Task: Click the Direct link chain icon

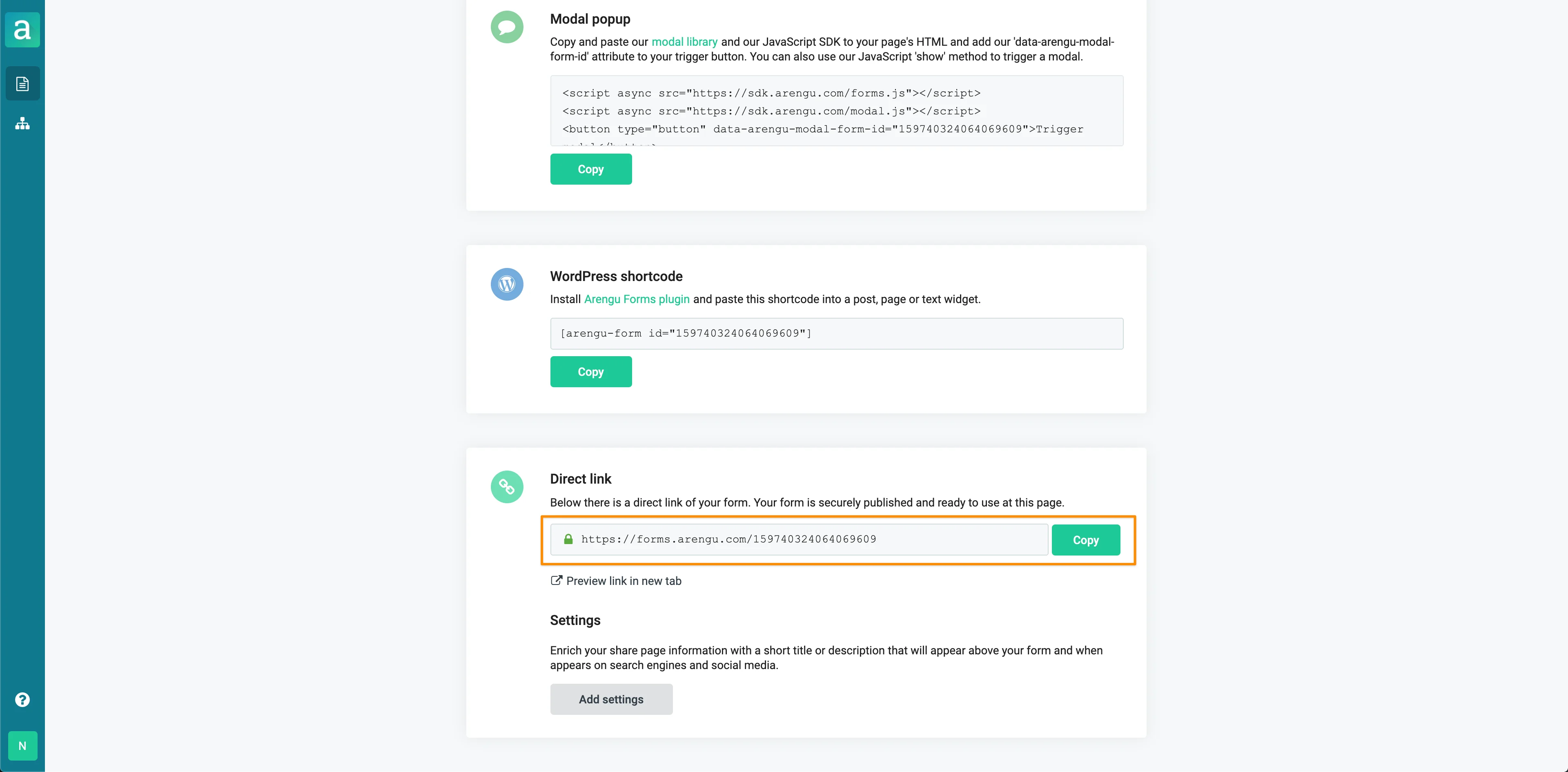Action: click(506, 487)
